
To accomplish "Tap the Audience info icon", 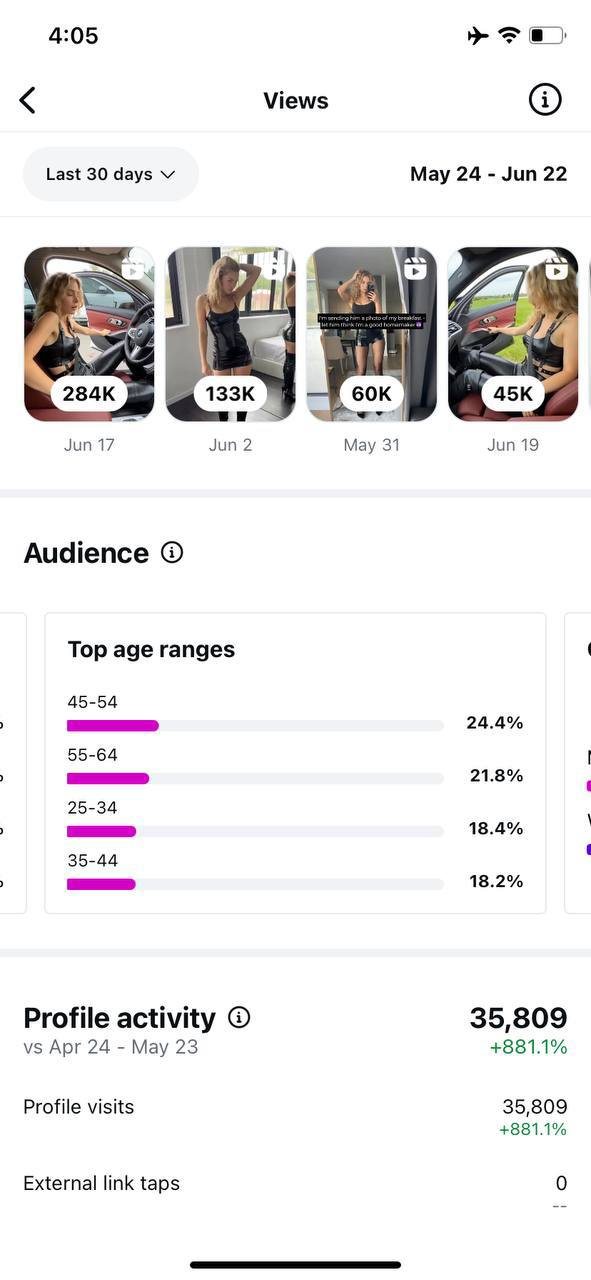I will pyautogui.click(x=172, y=552).
